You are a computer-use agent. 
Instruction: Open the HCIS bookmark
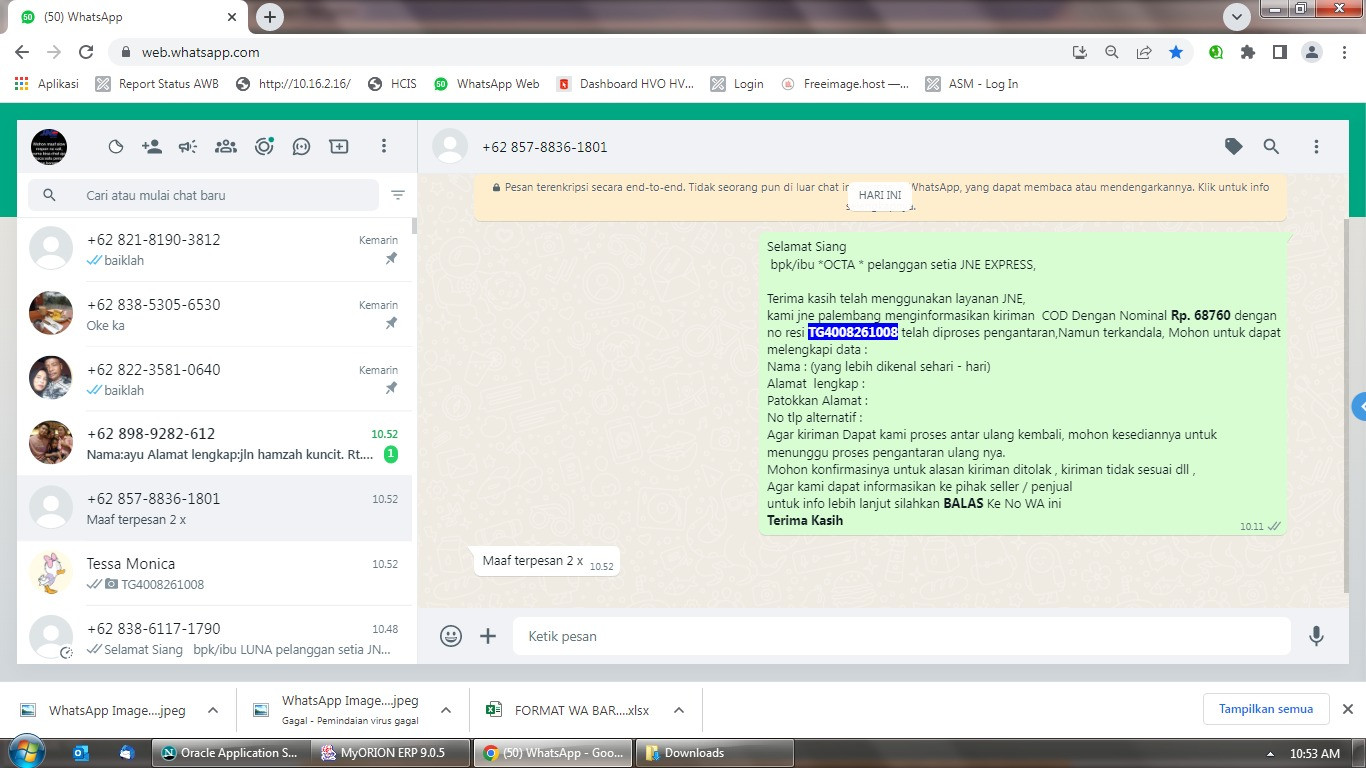coord(392,84)
